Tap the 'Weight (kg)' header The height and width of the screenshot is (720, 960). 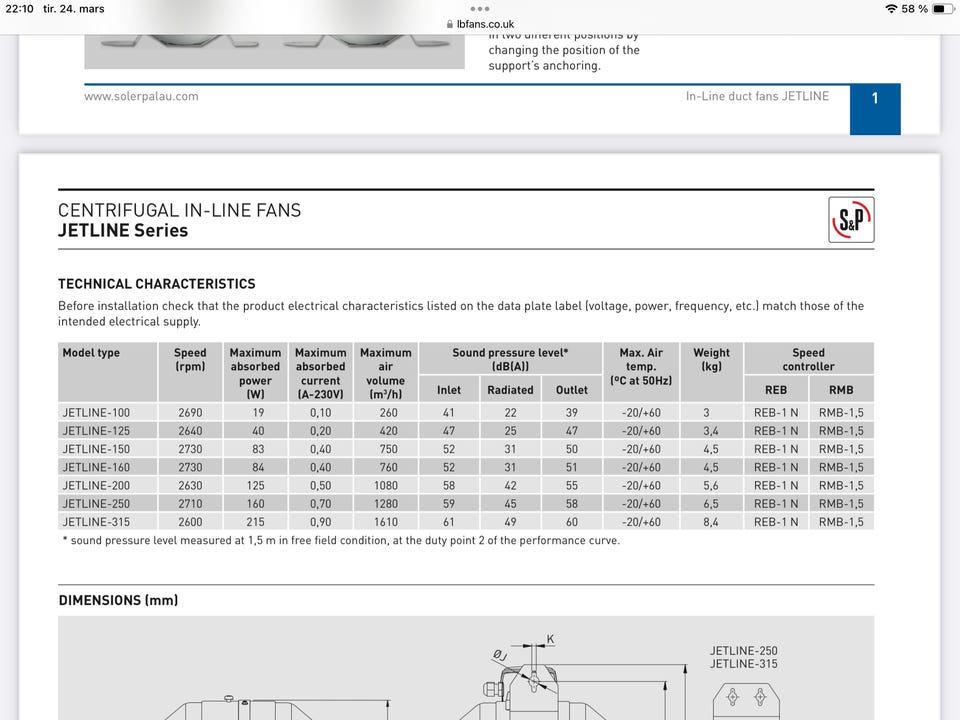(x=711, y=372)
